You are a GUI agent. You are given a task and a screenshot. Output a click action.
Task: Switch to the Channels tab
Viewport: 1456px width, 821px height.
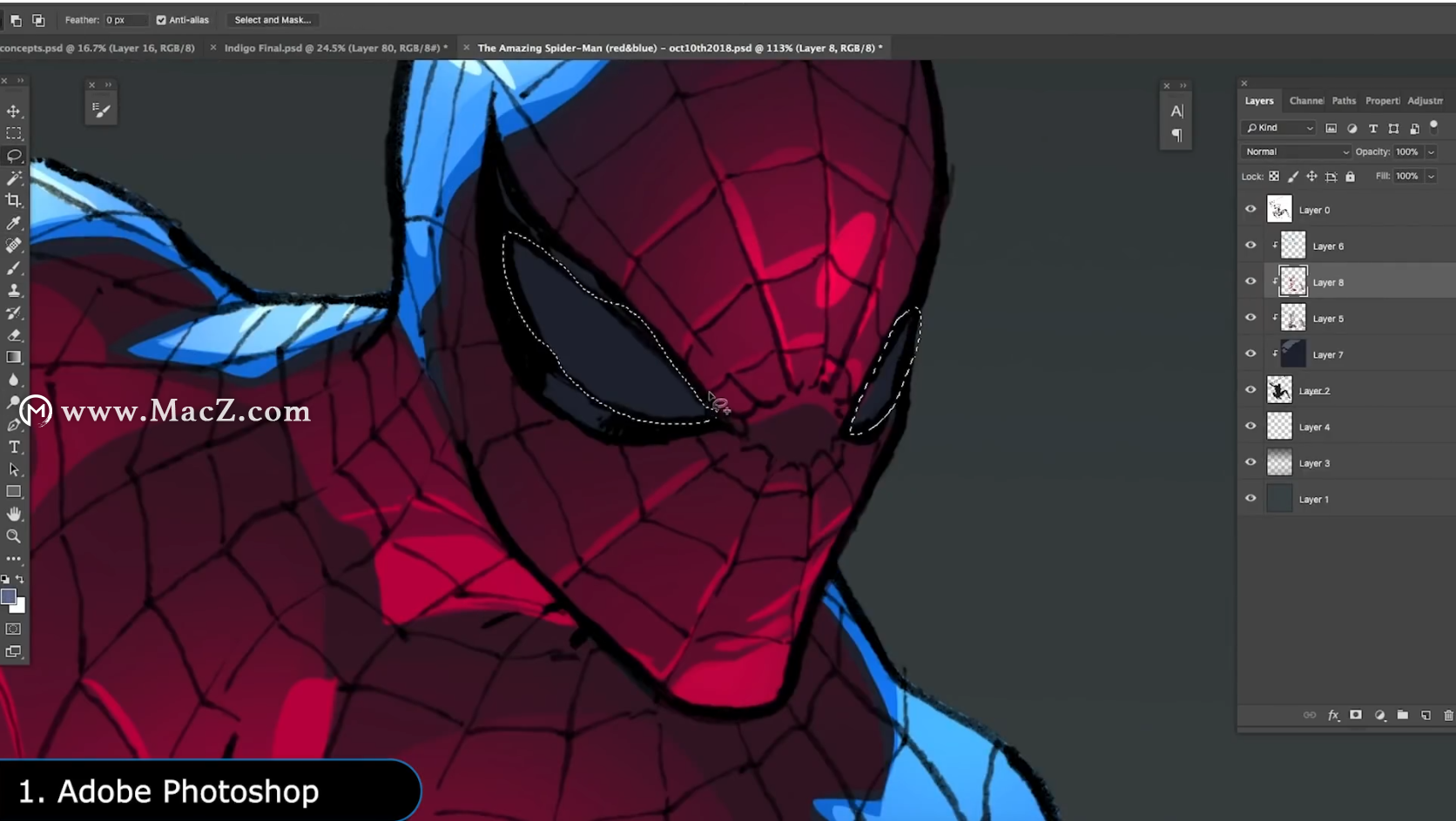[1306, 101]
